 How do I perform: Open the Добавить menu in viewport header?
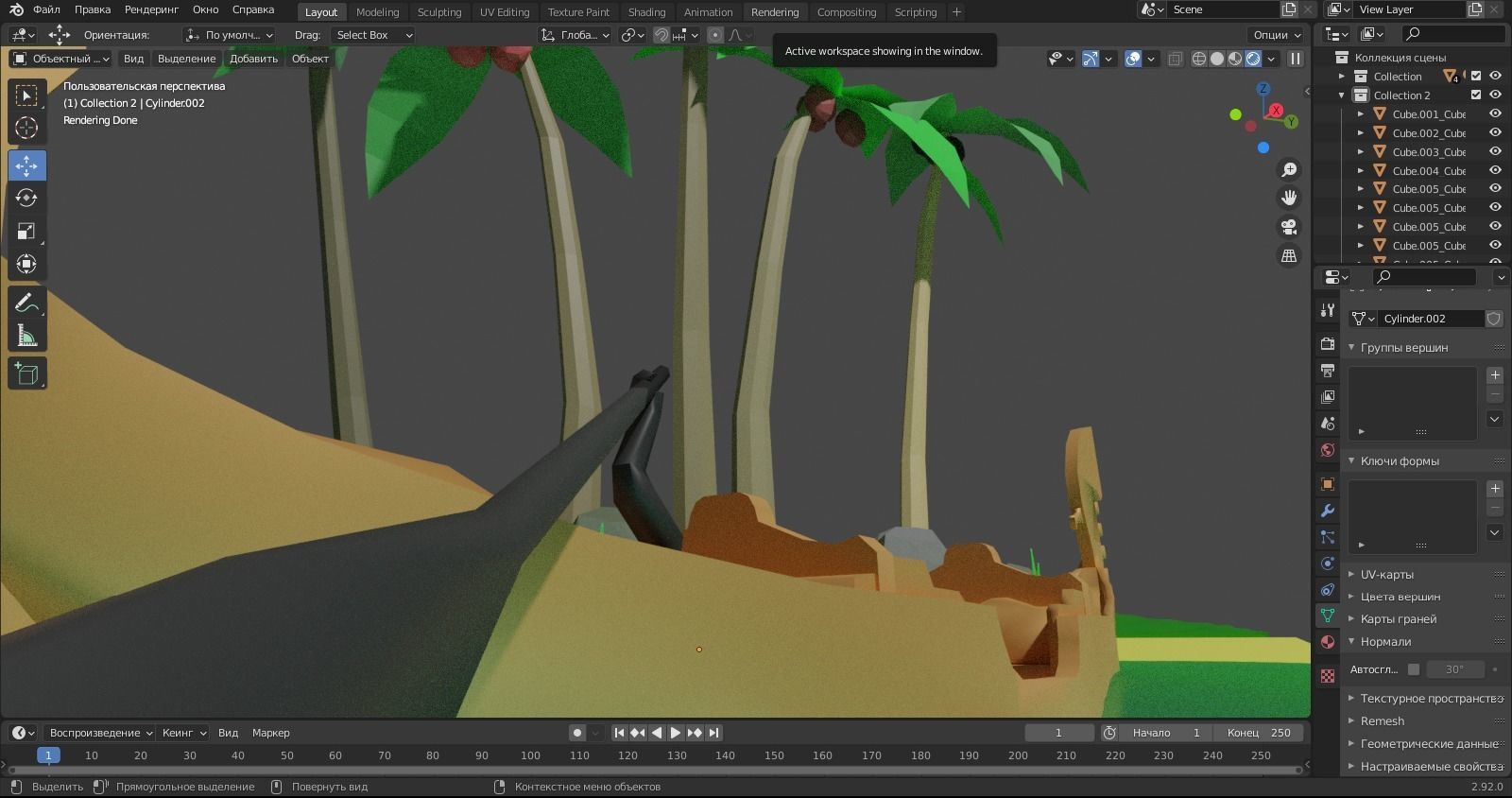[x=253, y=59]
